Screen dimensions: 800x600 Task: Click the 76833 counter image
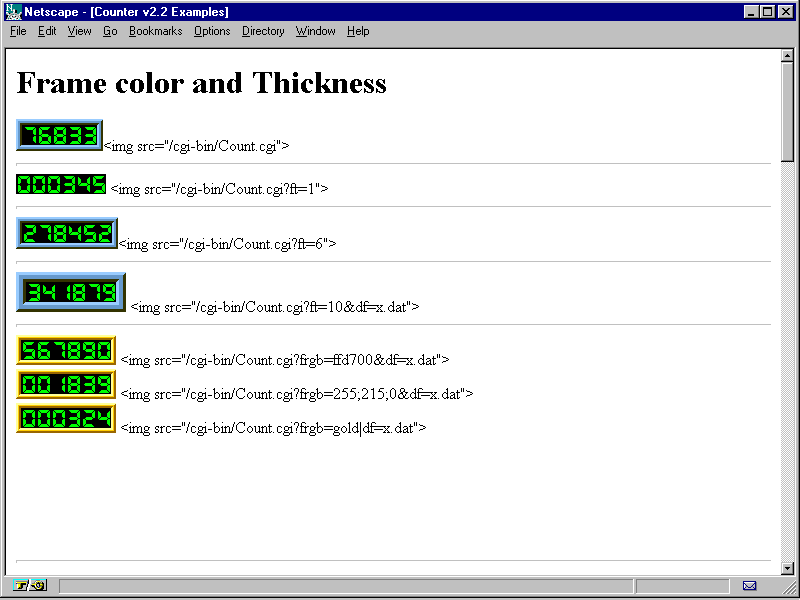pyautogui.click(x=60, y=135)
